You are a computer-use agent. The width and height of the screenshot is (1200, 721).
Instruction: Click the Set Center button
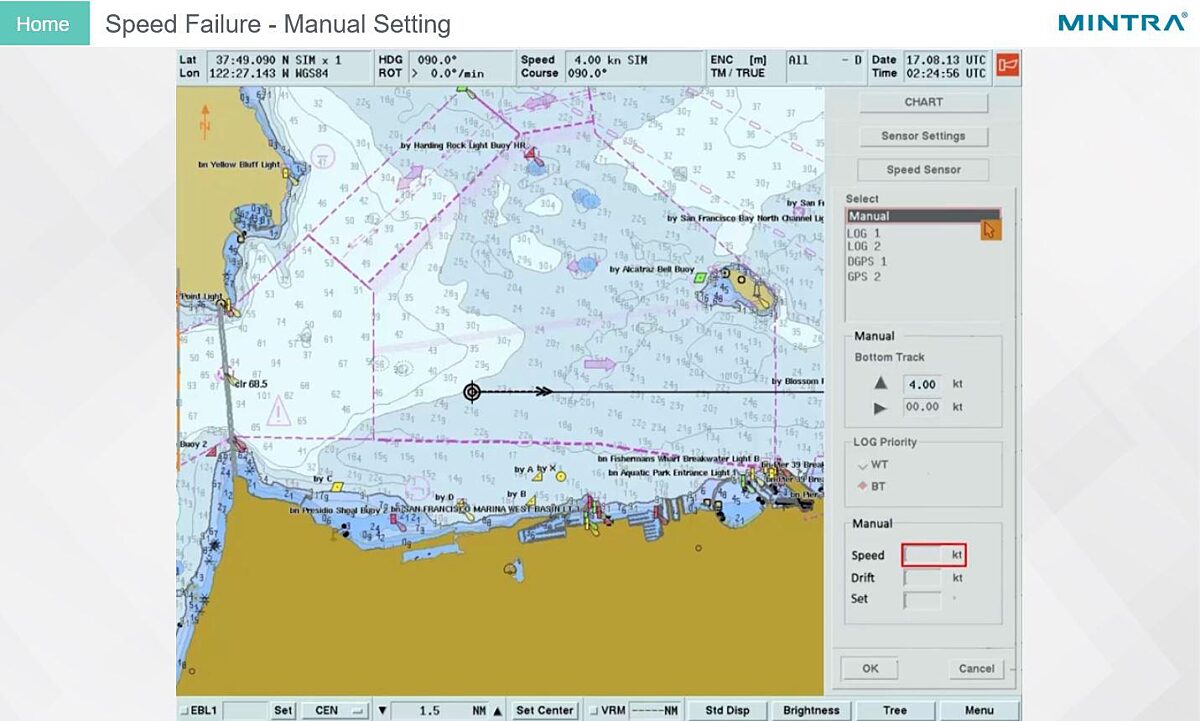pyautogui.click(x=545, y=711)
